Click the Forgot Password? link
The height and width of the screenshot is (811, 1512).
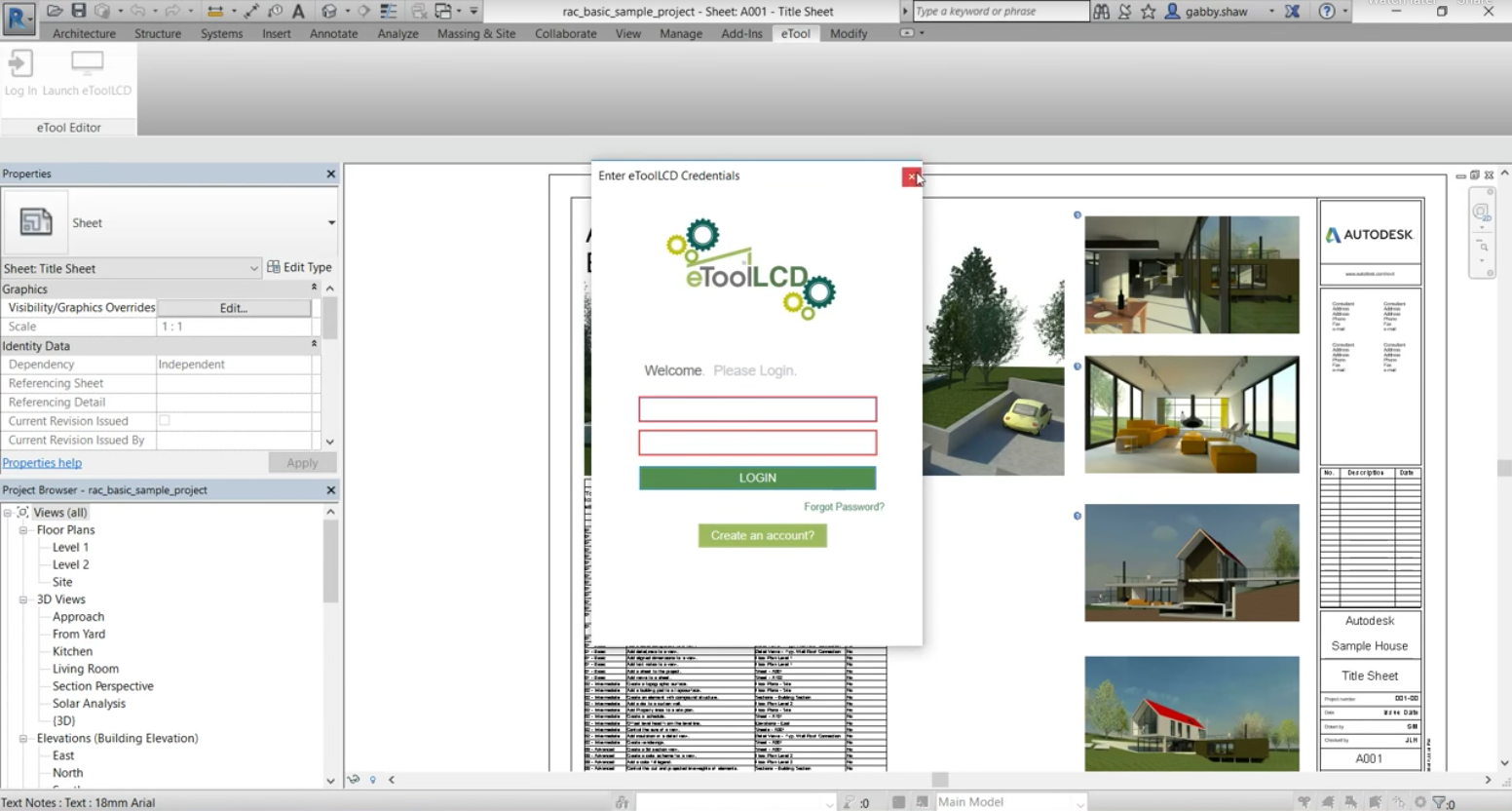pos(844,507)
